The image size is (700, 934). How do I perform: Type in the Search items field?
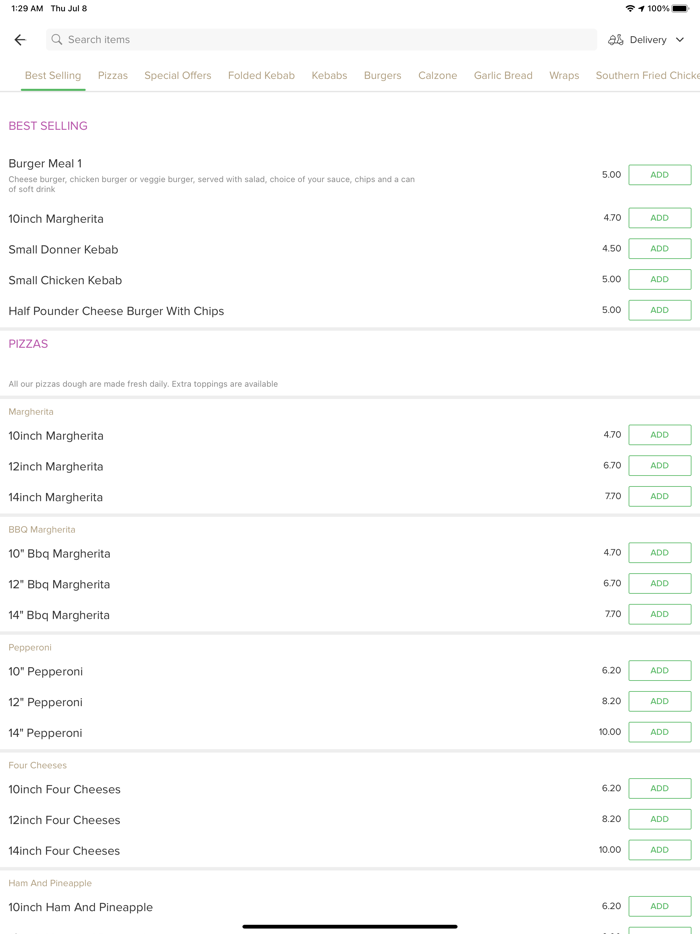point(320,40)
